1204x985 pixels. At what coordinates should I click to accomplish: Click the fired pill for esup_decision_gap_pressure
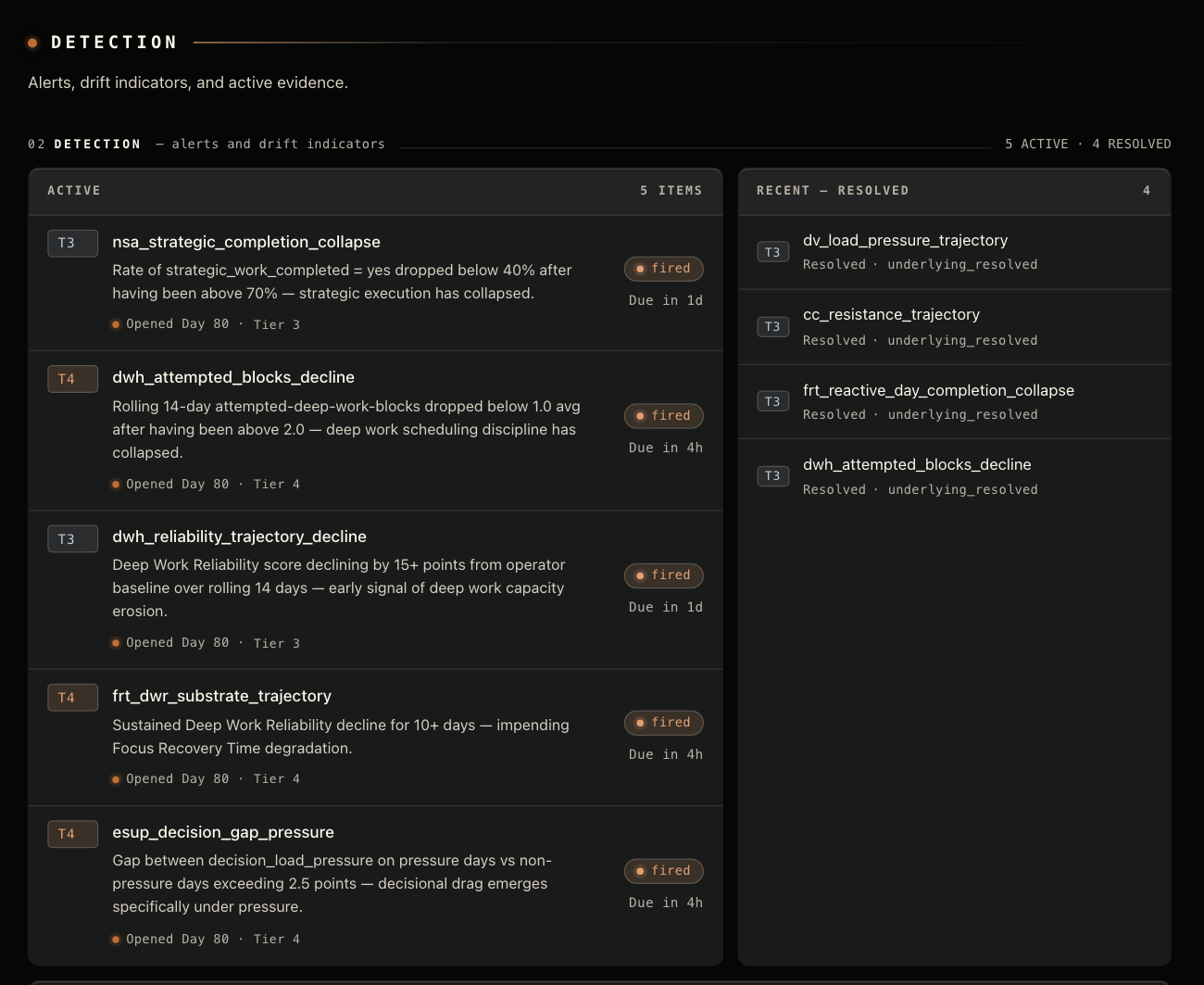663,871
